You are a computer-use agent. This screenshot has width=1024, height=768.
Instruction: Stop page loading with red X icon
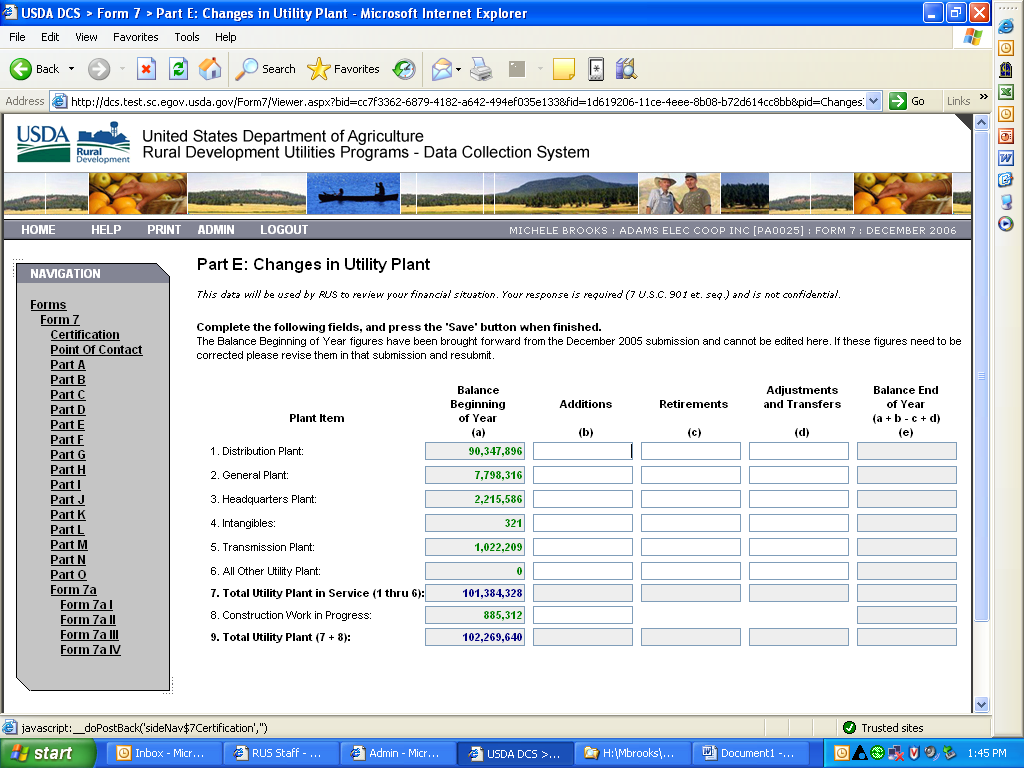point(146,69)
